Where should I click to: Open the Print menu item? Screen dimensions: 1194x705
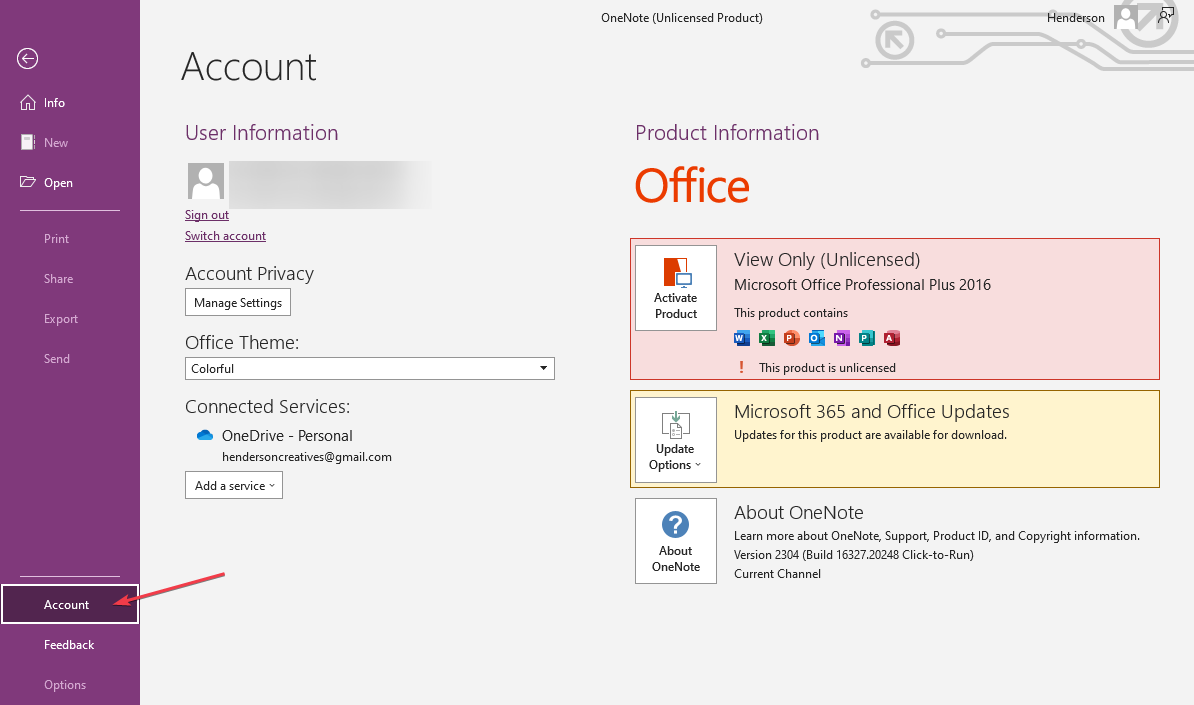click(x=56, y=238)
